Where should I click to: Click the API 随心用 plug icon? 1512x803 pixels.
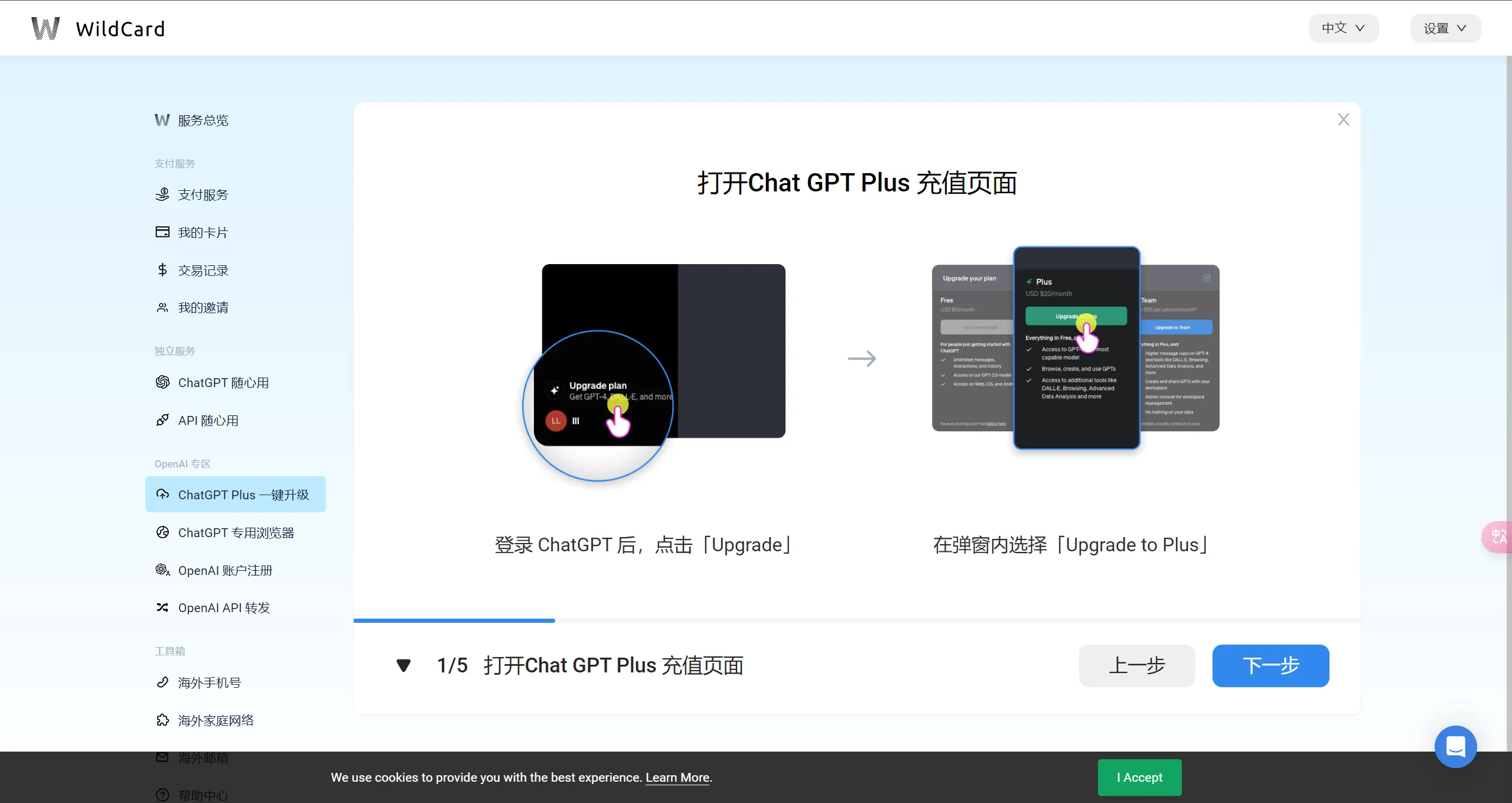[162, 420]
